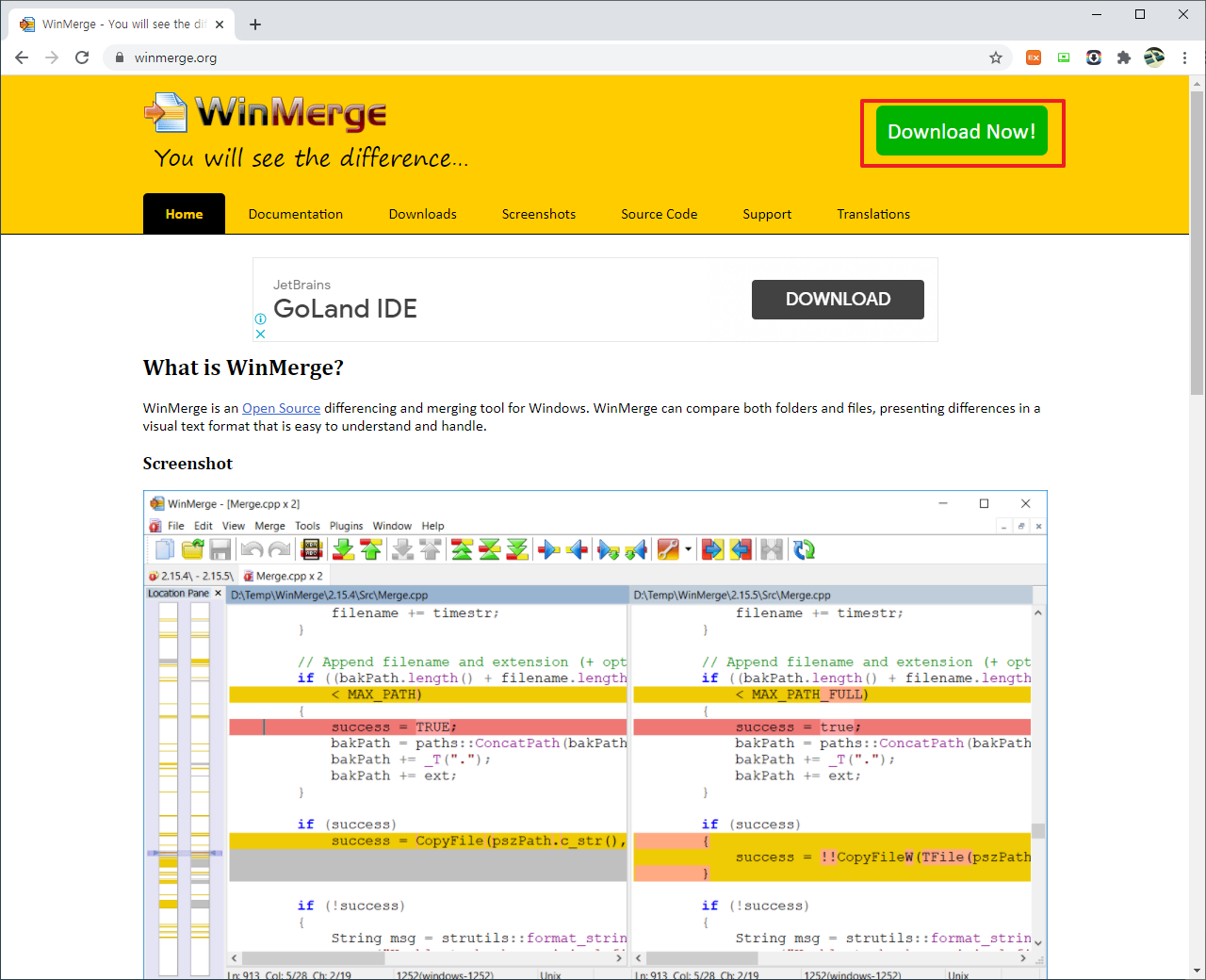Click the browser forward arrow
This screenshot has width=1206, height=980.
[x=52, y=57]
